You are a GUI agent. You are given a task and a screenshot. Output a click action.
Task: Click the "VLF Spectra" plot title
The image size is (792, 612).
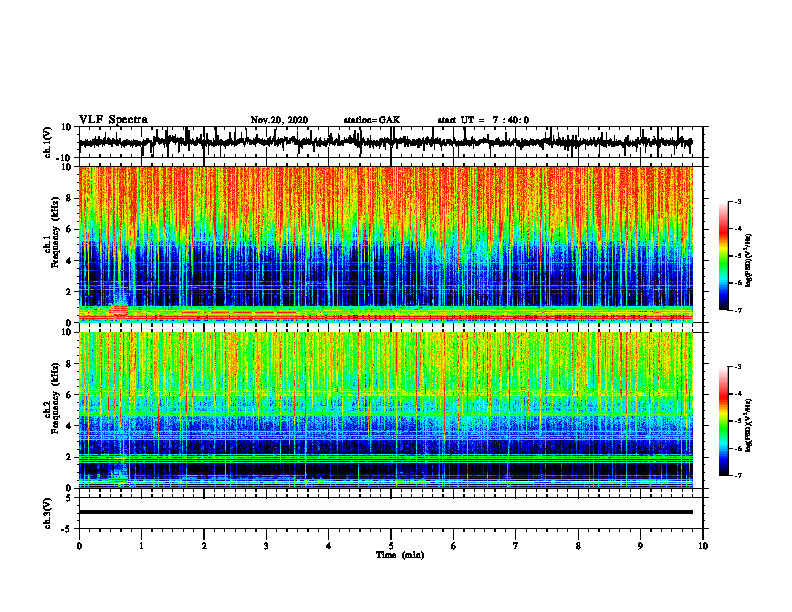[x=113, y=120]
